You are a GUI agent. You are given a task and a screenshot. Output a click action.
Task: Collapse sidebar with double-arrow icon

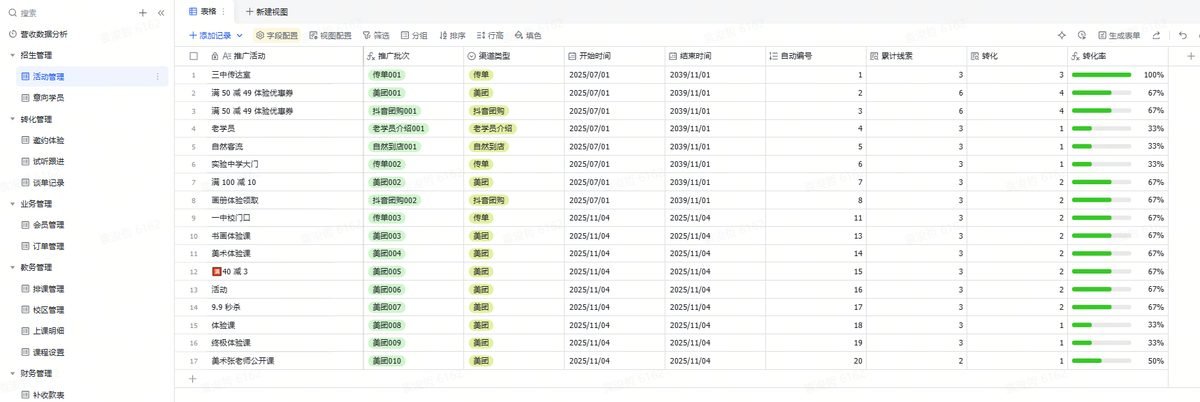coord(161,13)
